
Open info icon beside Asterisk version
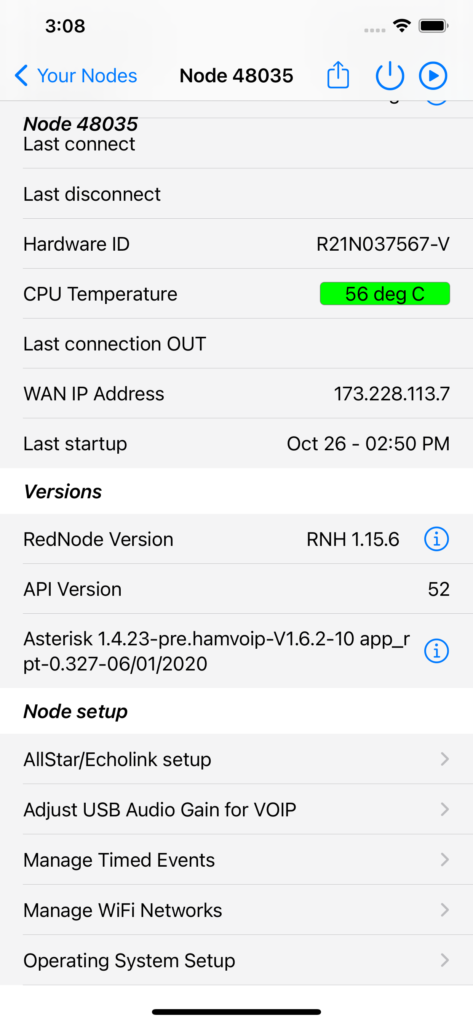coord(436,650)
